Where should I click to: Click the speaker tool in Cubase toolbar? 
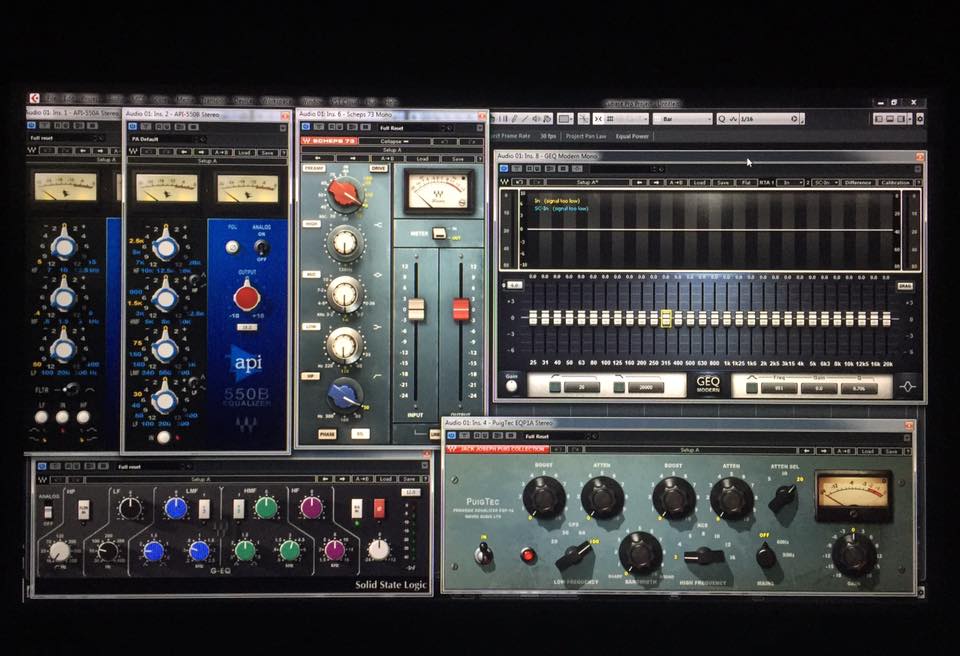coord(537,119)
